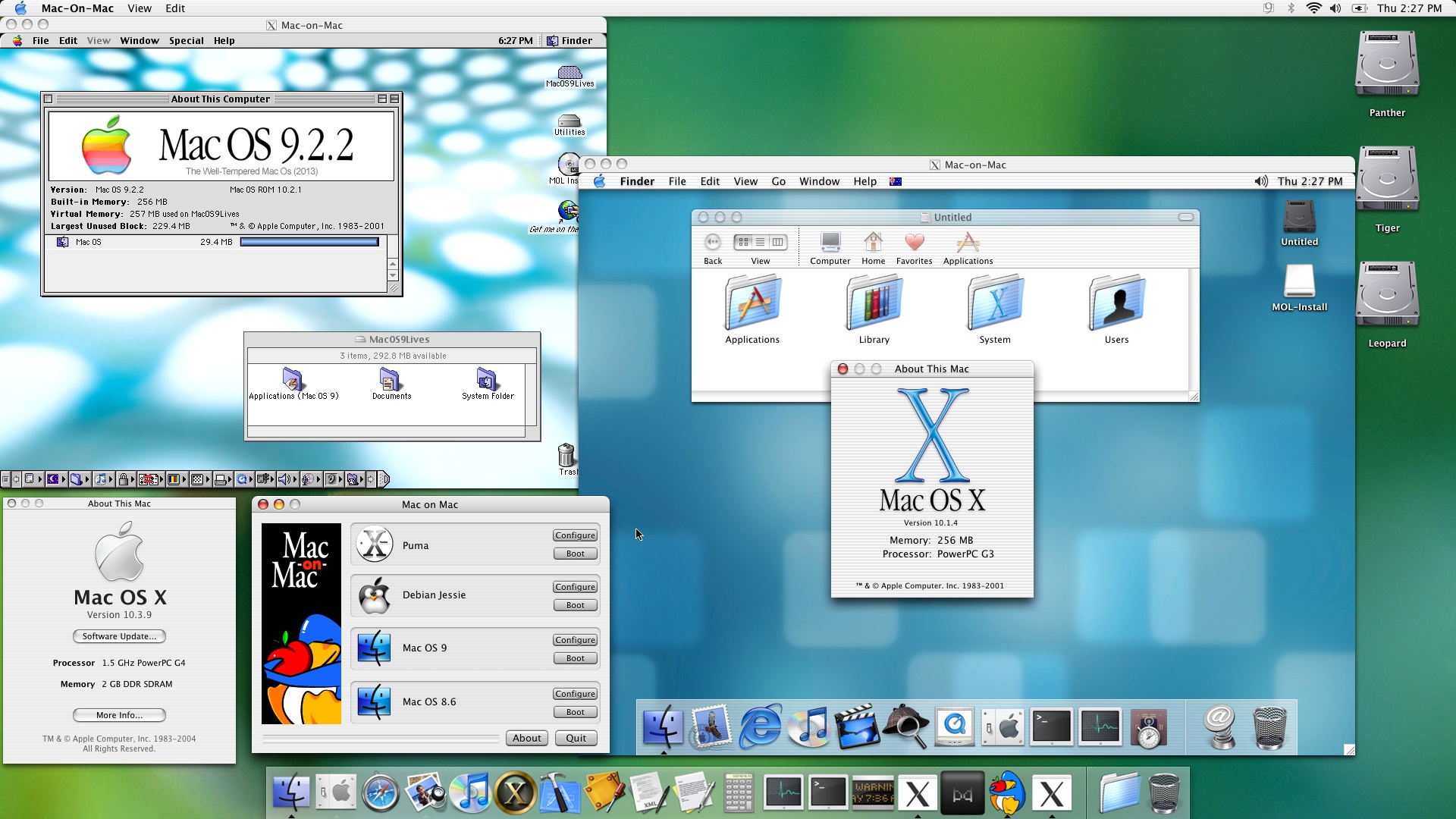Select Go menu in Mac OS X Finder

[779, 181]
